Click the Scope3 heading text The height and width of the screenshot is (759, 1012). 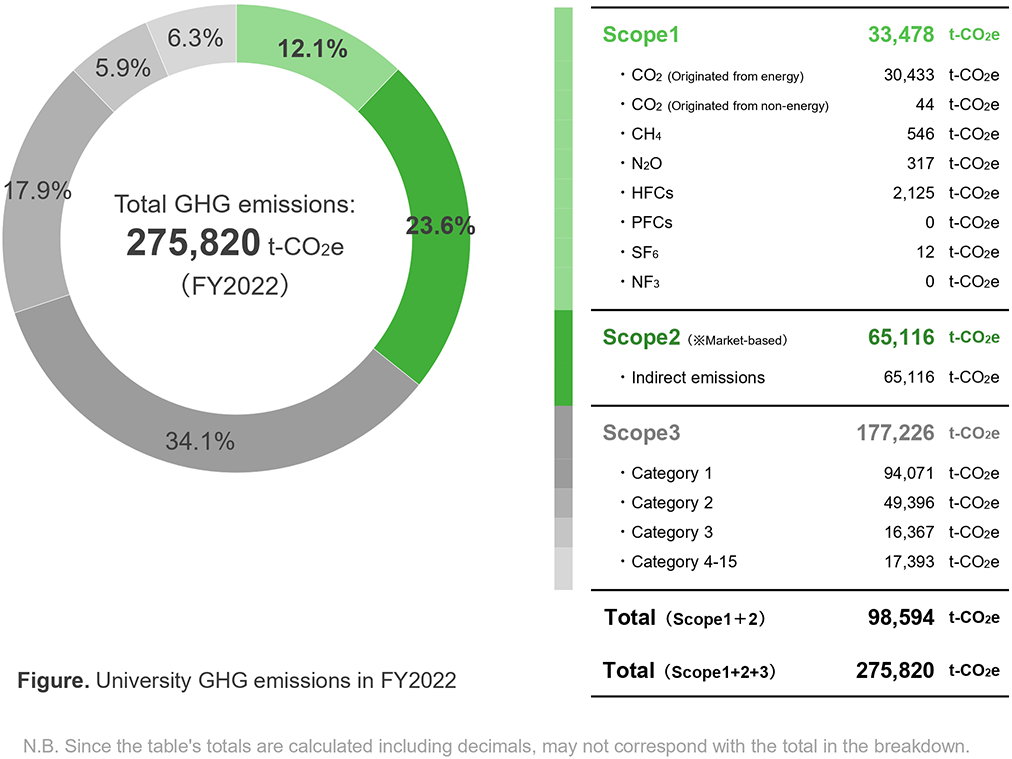pyautogui.click(x=640, y=433)
